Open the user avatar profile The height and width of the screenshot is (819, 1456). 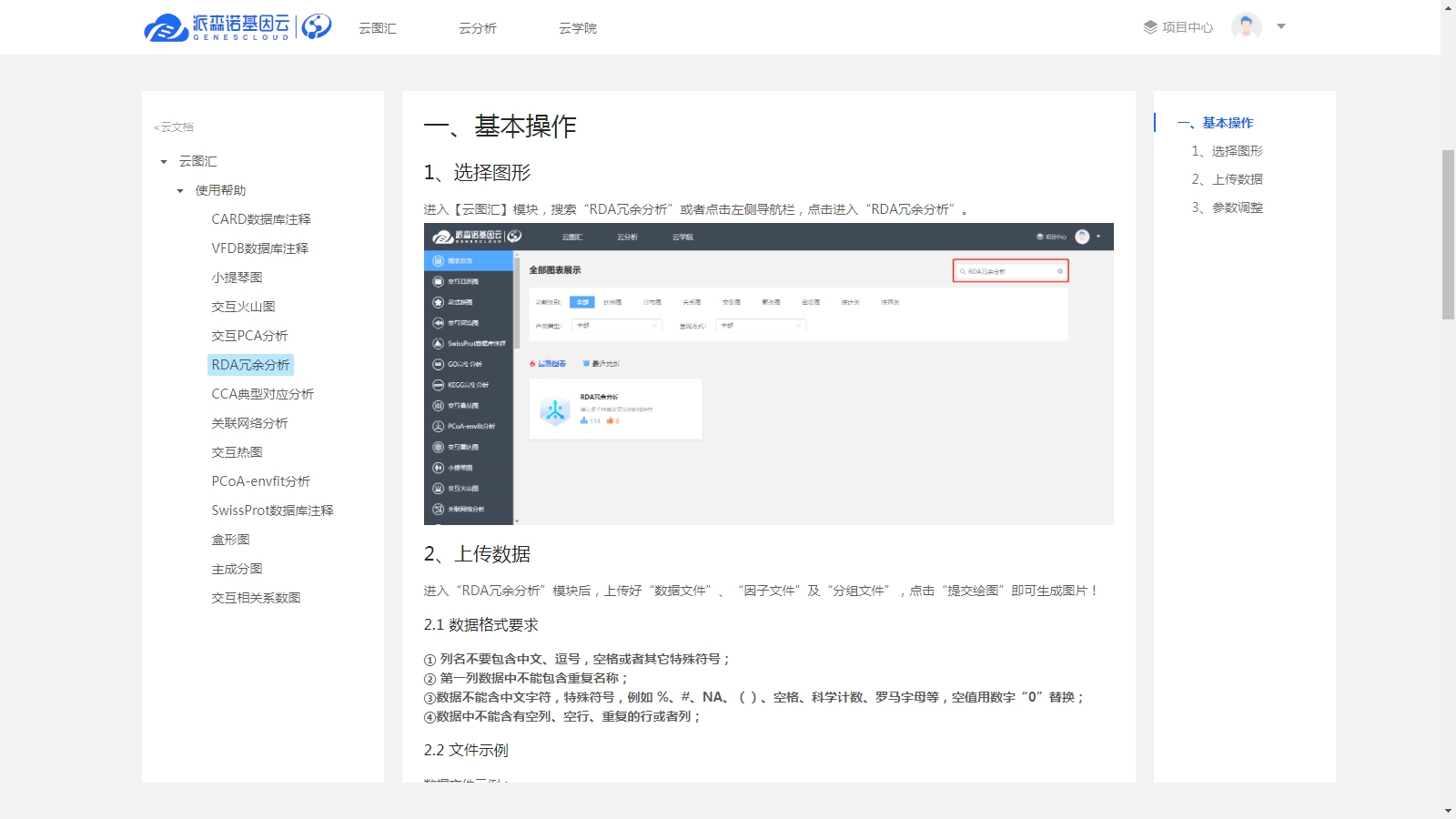1247,26
